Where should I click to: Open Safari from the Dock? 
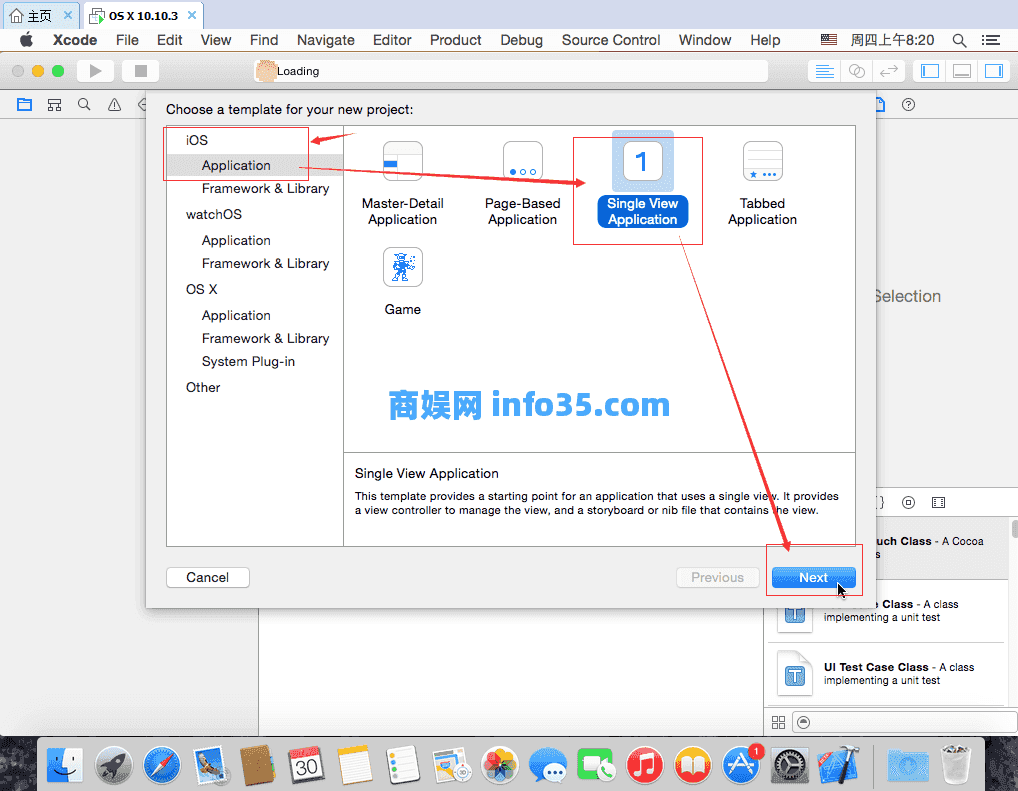tap(162, 764)
